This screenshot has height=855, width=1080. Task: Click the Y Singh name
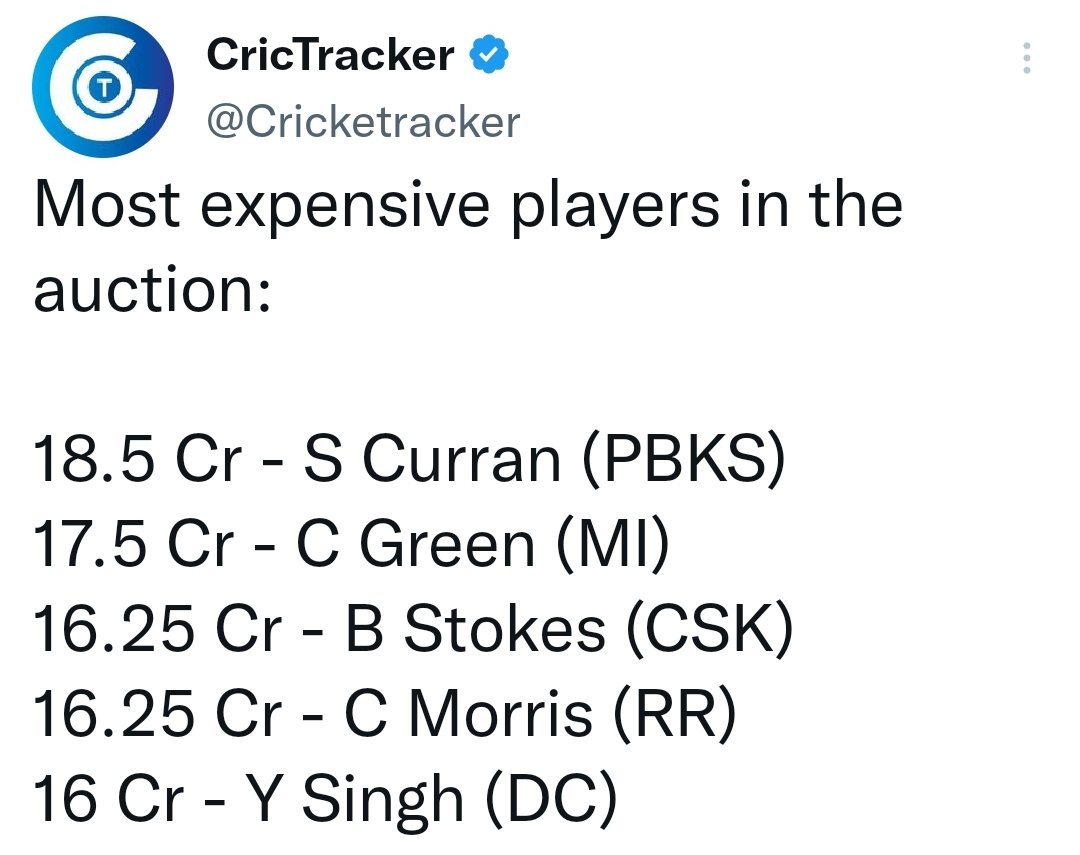point(355,801)
